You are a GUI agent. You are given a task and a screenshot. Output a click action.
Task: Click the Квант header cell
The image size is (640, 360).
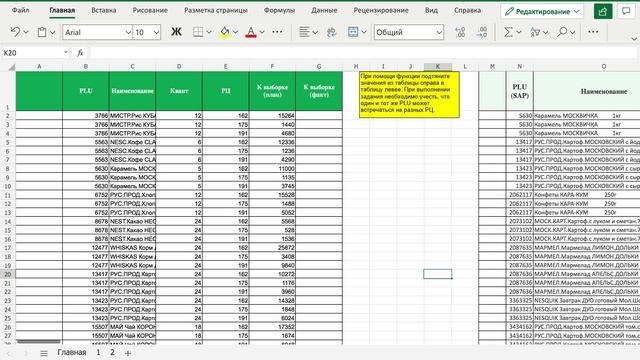click(179, 91)
